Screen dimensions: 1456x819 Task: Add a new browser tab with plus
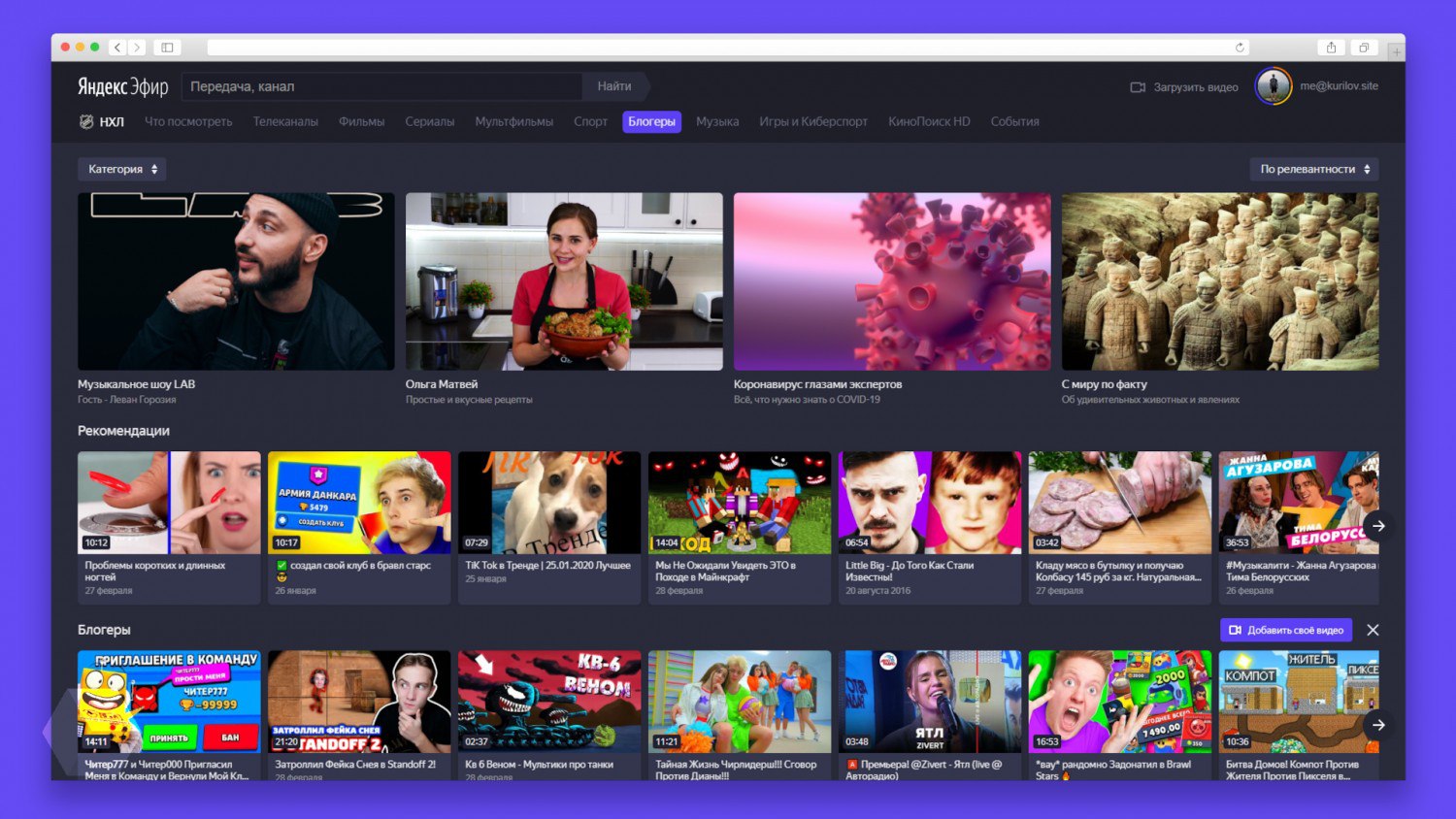point(1396,51)
